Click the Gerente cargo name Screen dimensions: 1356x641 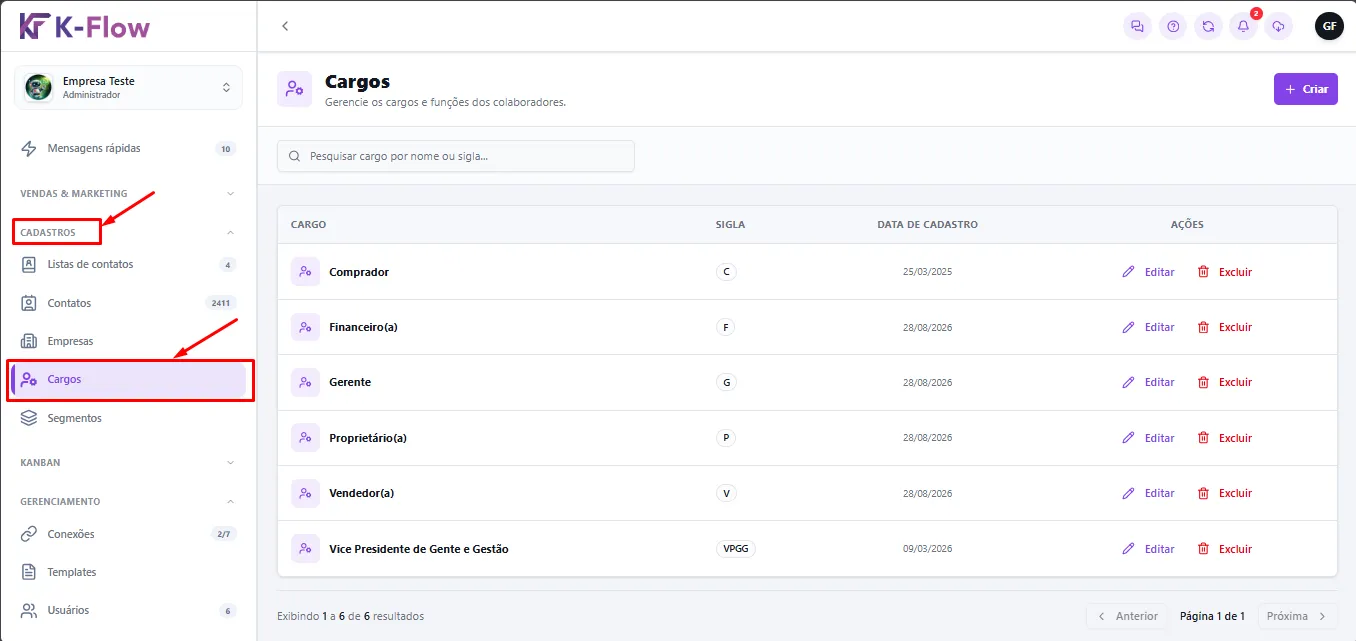pos(350,382)
